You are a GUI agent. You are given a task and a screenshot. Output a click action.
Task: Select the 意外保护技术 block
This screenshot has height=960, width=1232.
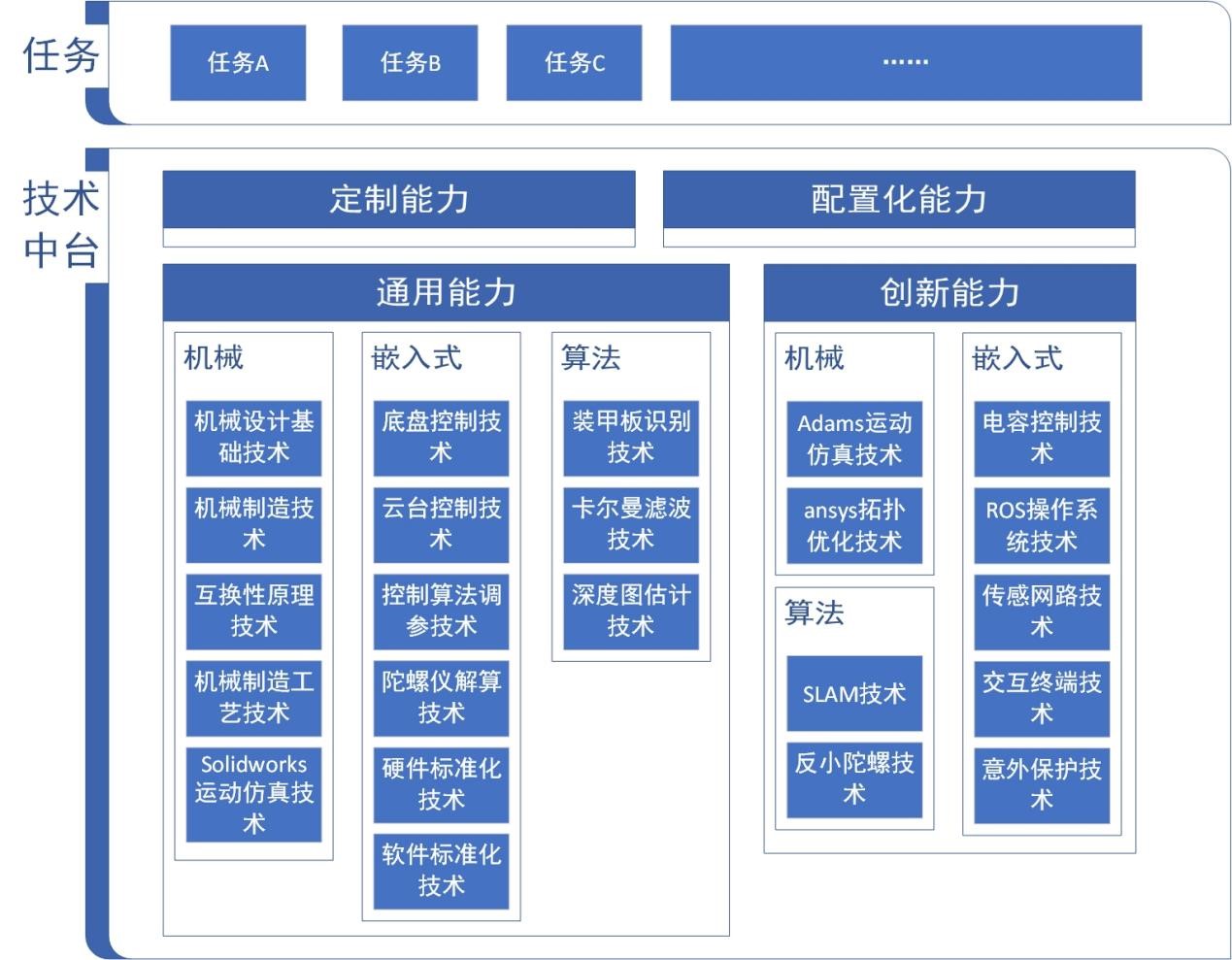(1042, 785)
